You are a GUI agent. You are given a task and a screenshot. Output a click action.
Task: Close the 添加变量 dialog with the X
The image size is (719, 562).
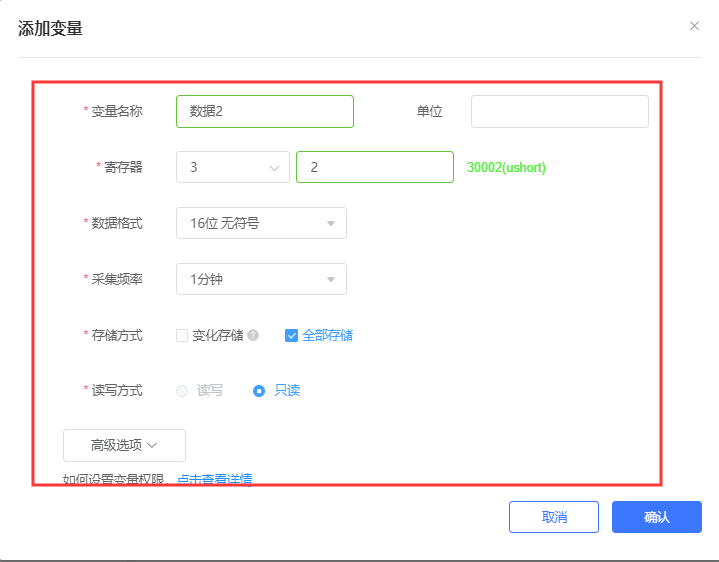pos(694,26)
